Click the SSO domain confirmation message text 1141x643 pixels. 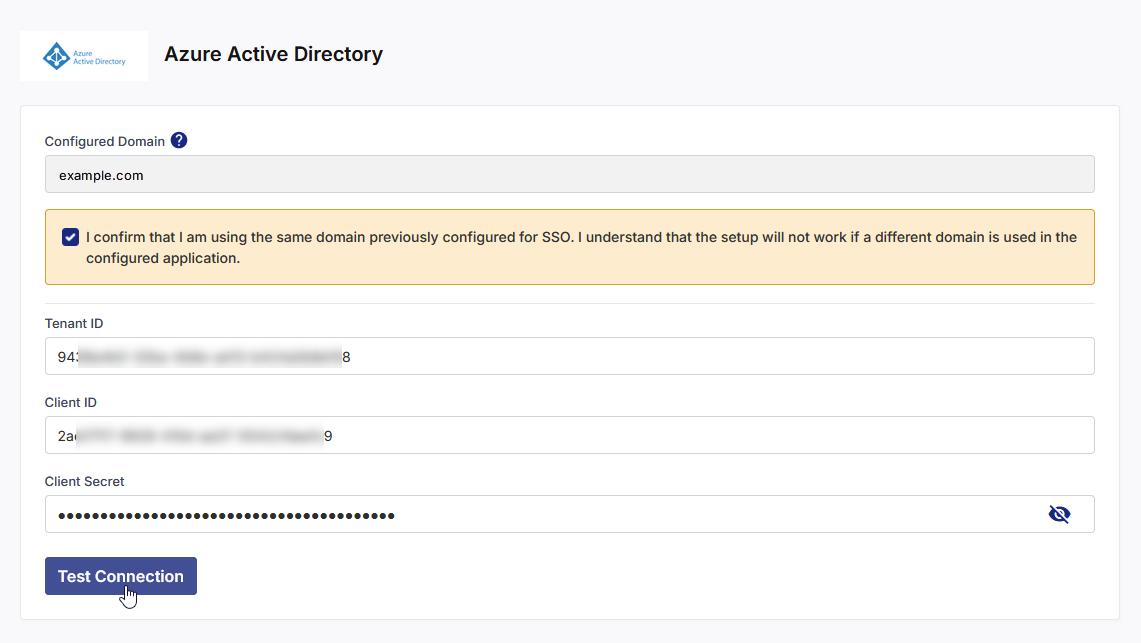pyautogui.click(x=580, y=247)
